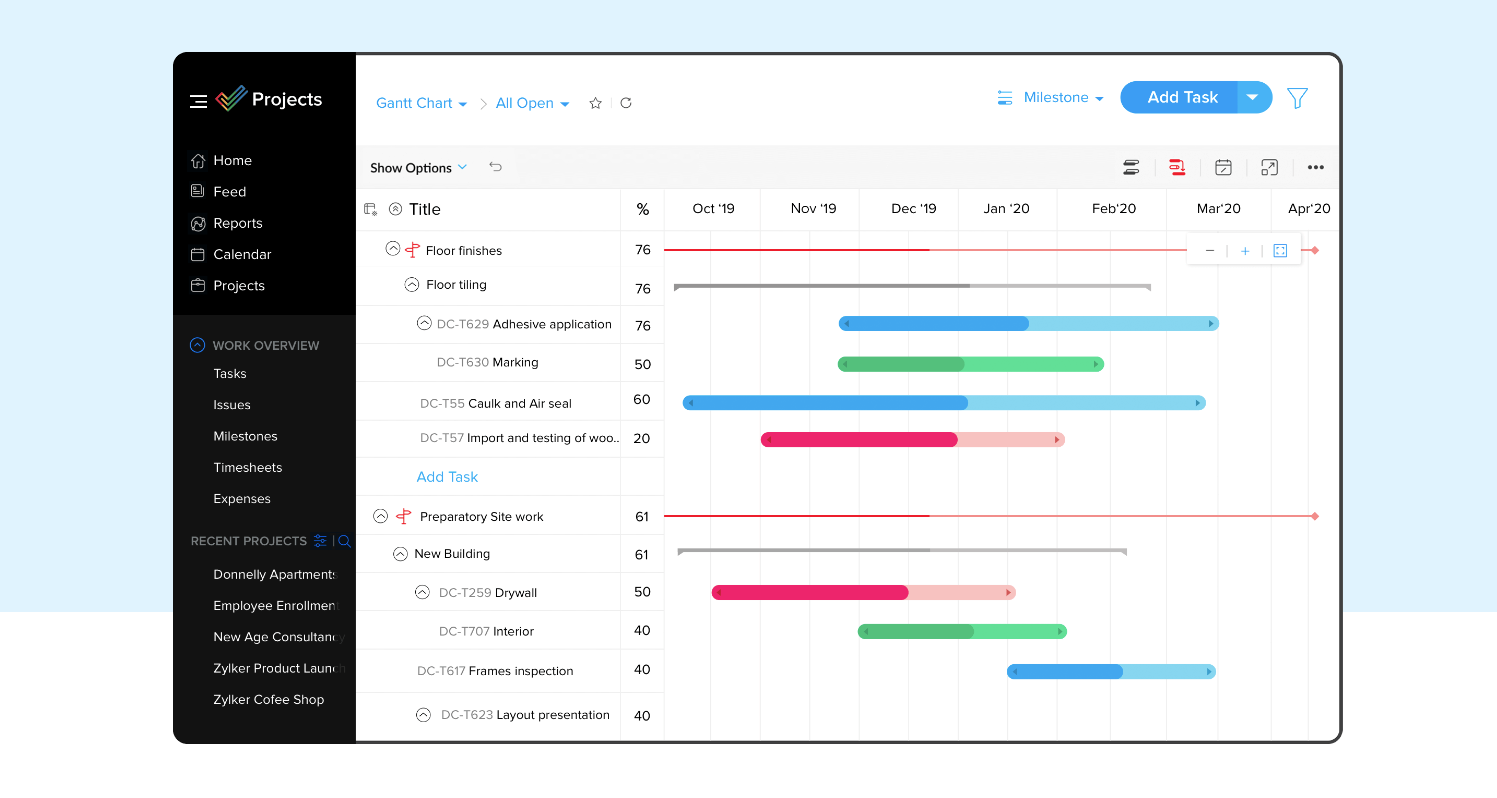Open the Gantt Chart view dropdown

coord(421,103)
